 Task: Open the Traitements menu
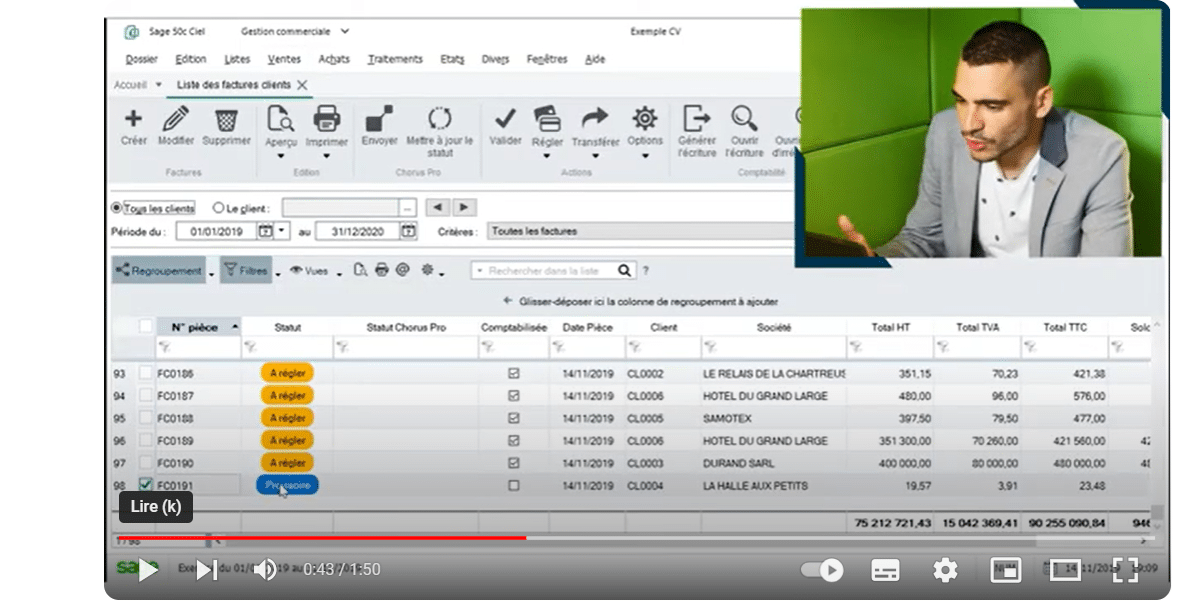tap(395, 59)
